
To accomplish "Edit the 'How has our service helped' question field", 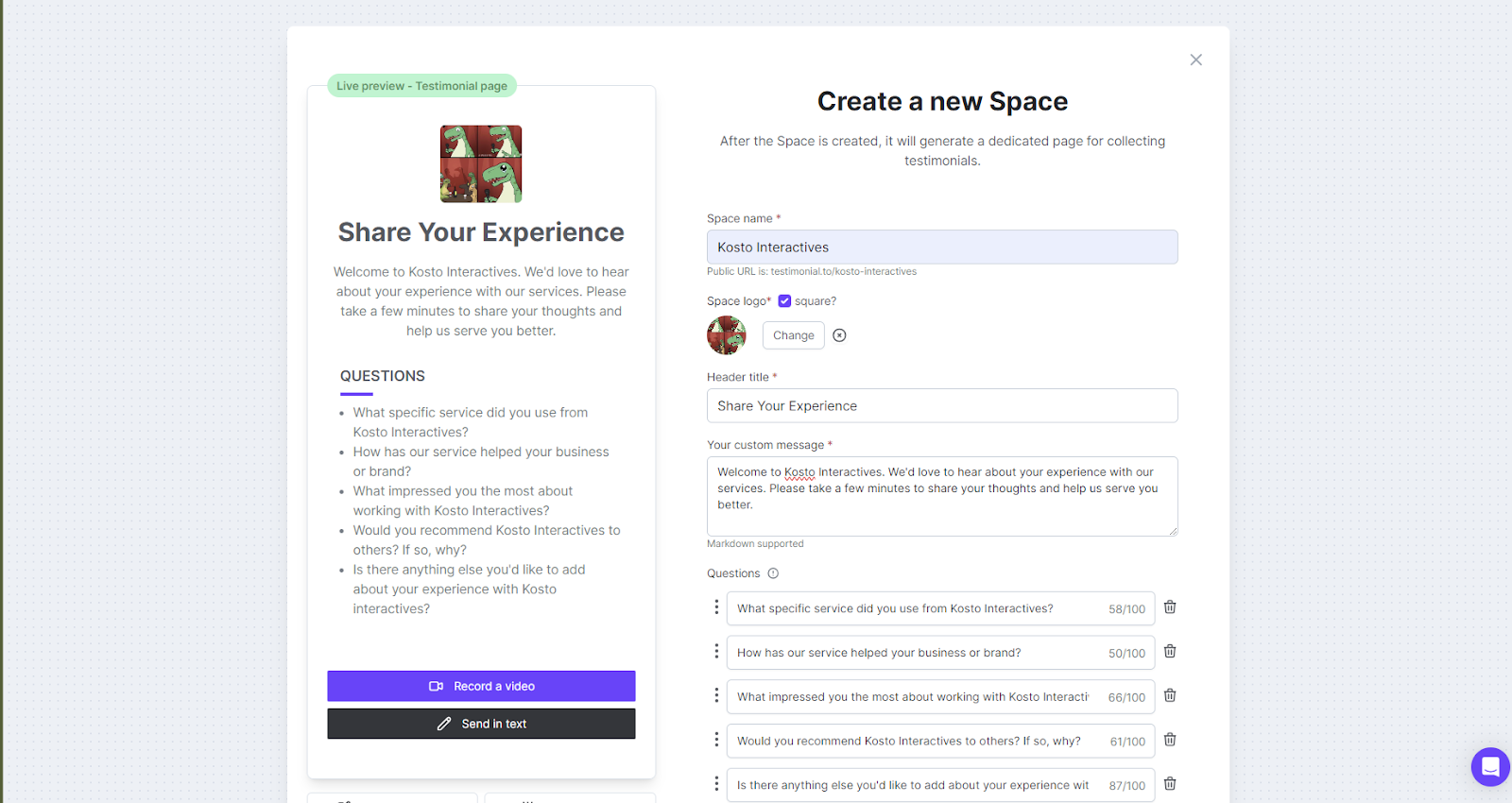I will 940,653.
